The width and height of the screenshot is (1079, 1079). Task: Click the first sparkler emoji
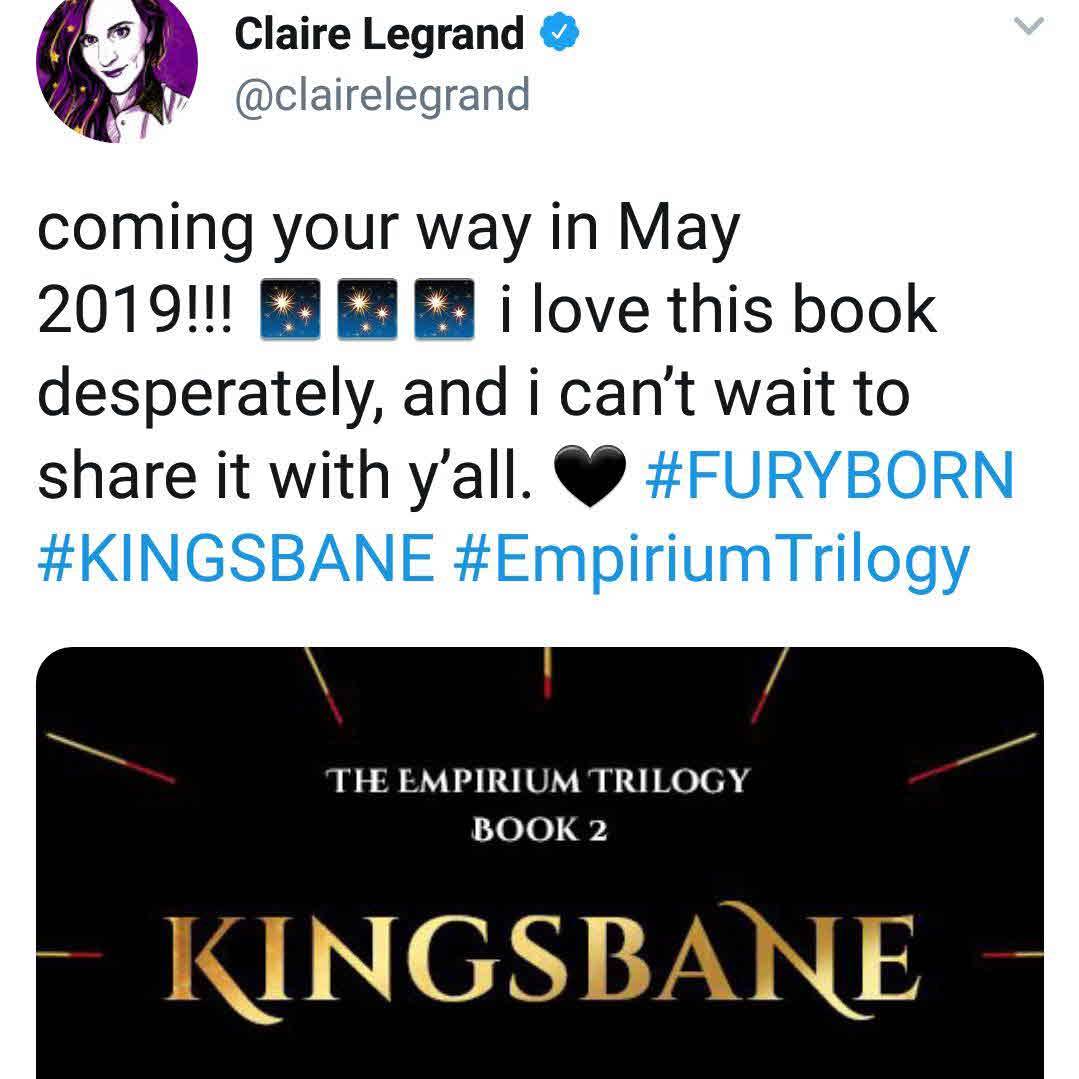[290, 310]
